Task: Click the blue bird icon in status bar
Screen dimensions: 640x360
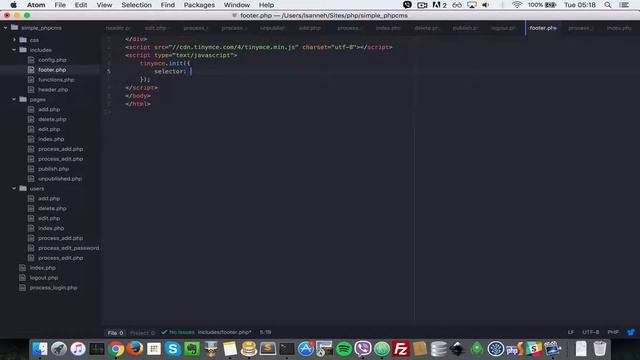Action: point(631,332)
